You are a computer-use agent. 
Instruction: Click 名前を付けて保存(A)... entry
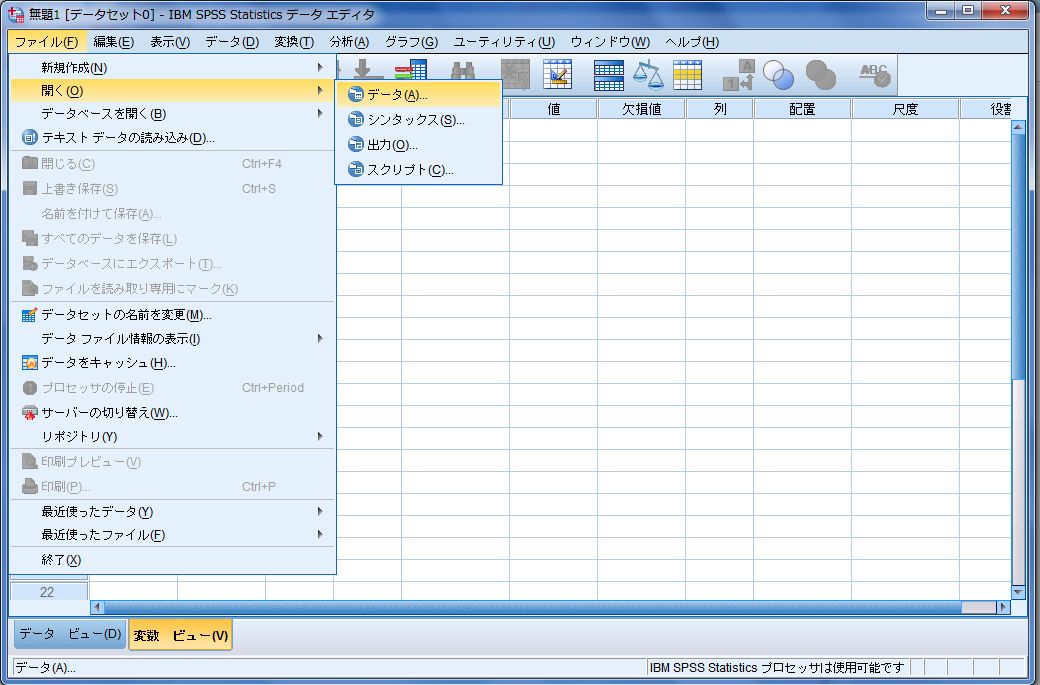pos(172,214)
